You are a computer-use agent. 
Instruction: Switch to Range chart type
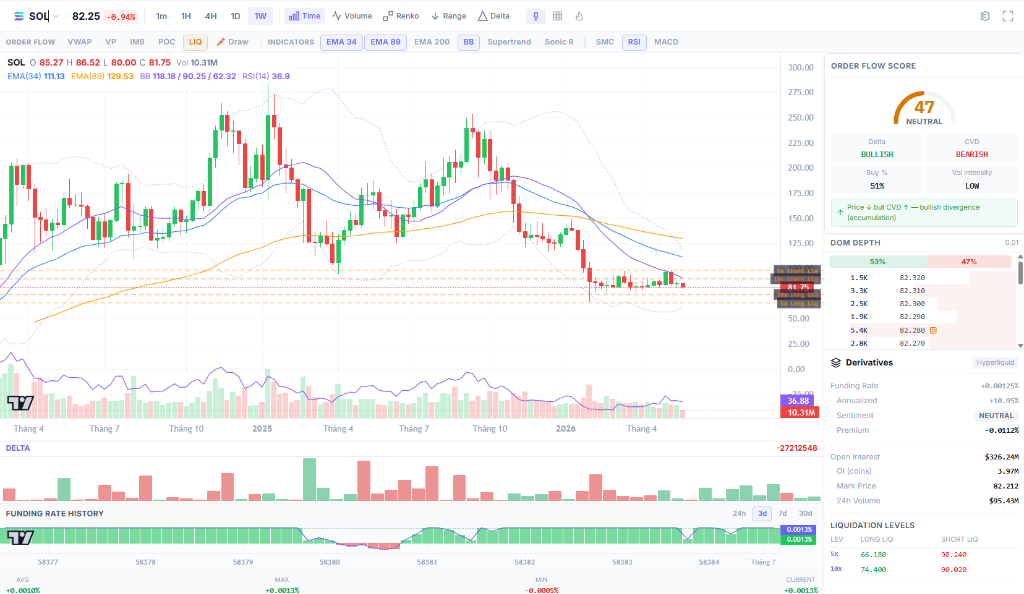(x=449, y=16)
